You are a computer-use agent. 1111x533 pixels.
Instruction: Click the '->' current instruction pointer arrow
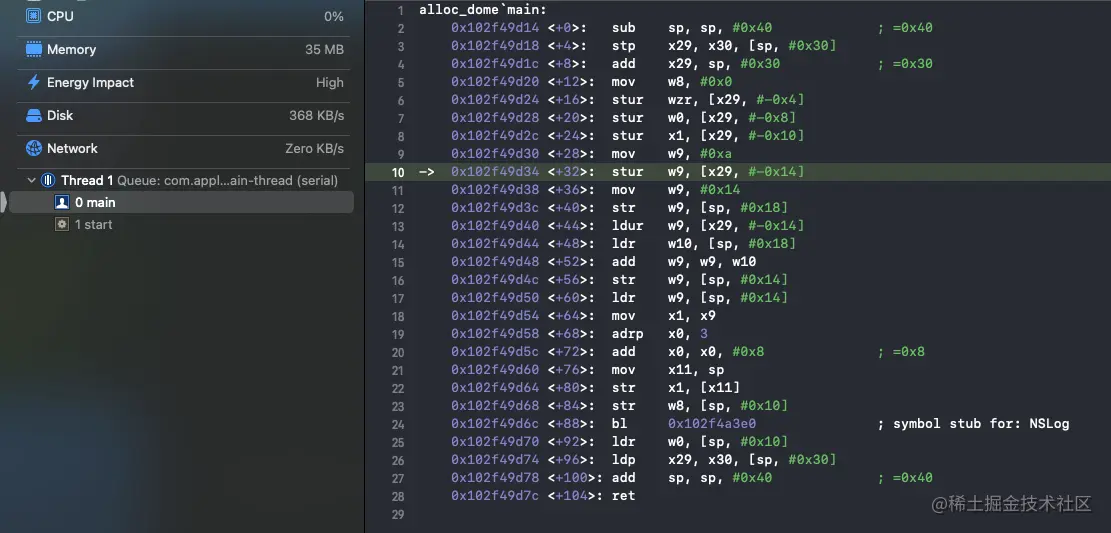(426, 172)
